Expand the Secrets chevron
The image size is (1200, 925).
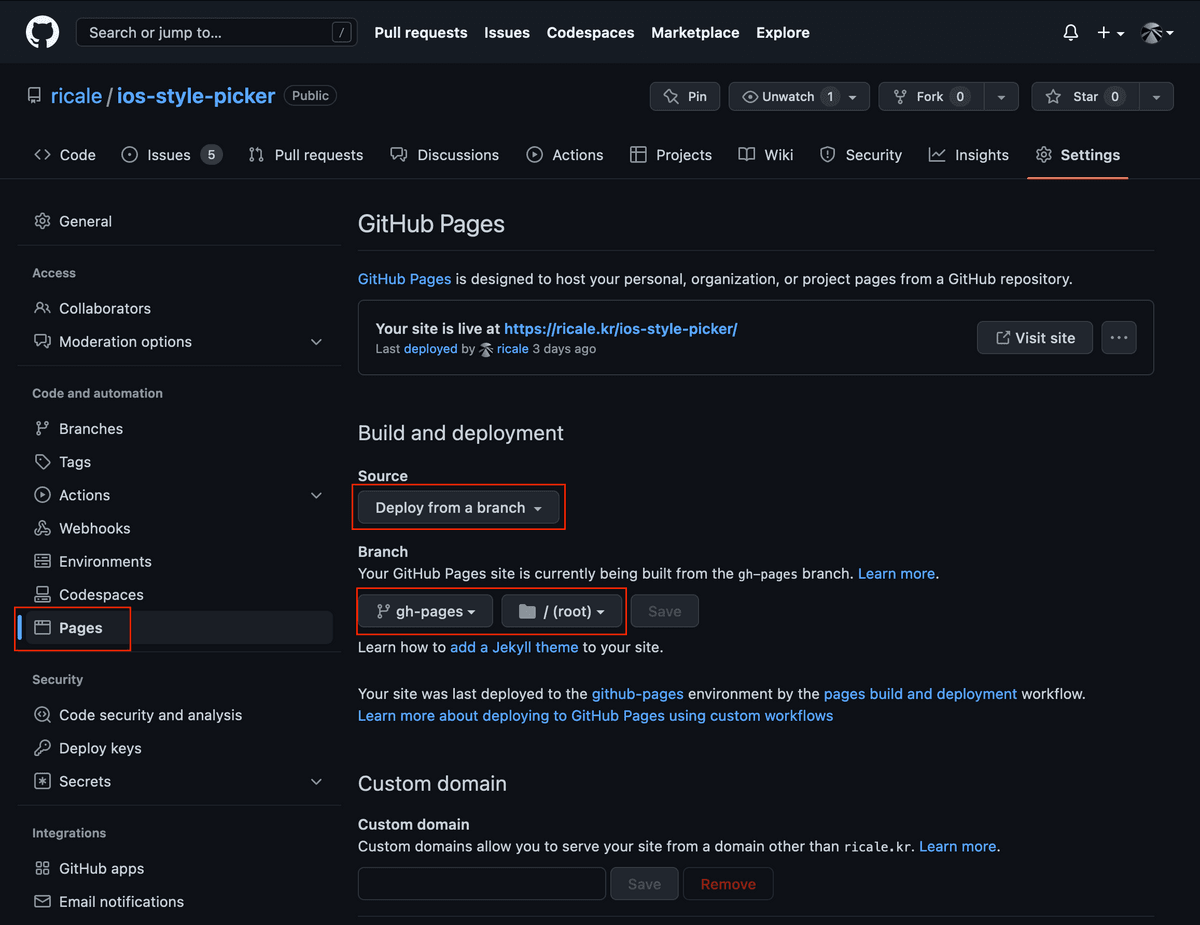(x=316, y=781)
